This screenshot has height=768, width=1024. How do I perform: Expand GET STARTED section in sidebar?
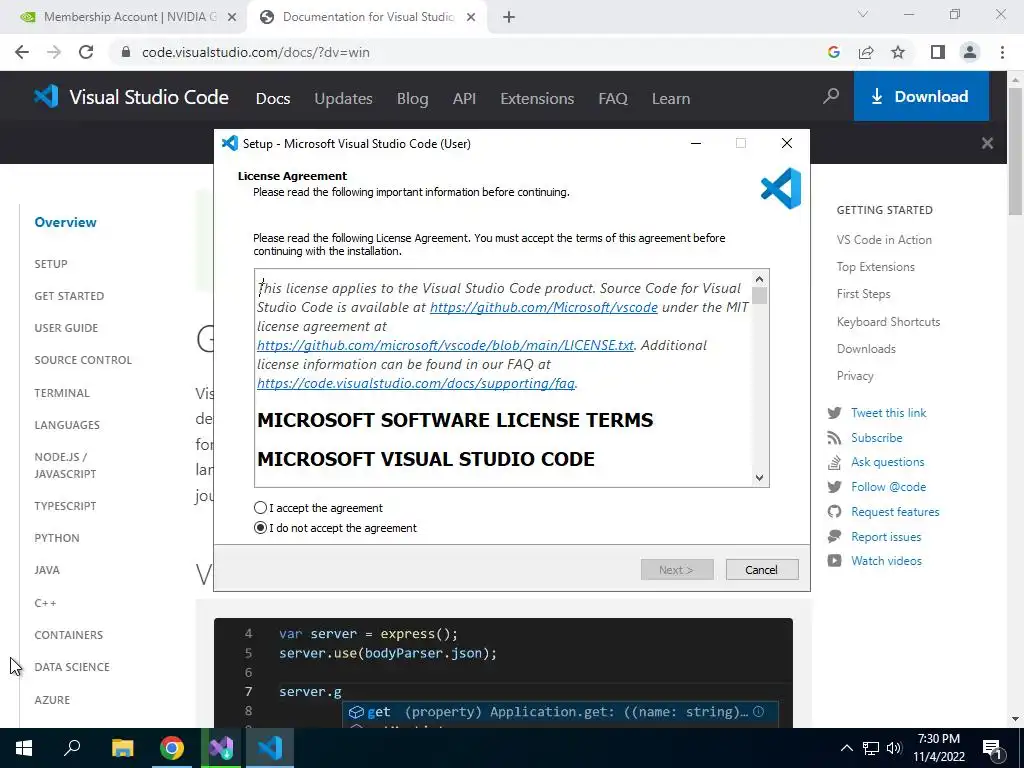click(x=69, y=296)
